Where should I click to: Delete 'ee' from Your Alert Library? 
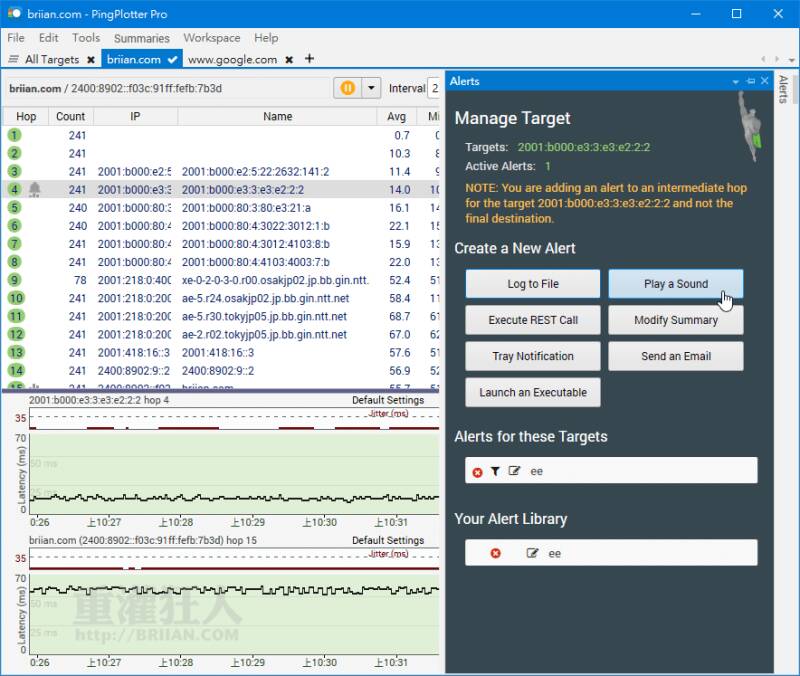pyautogui.click(x=495, y=554)
